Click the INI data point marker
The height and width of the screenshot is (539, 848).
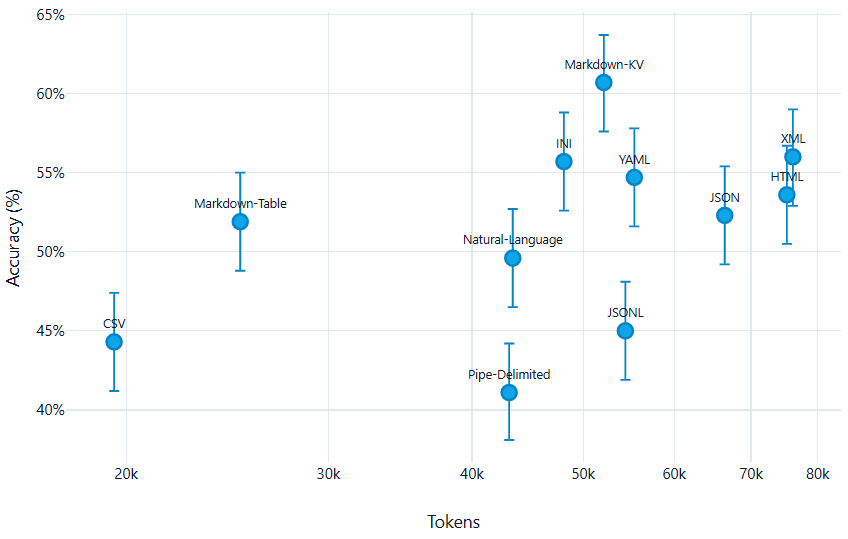(x=564, y=161)
